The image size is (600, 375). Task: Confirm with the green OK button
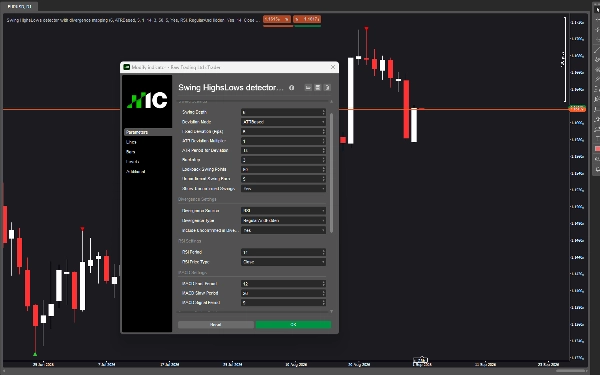coord(293,324)
